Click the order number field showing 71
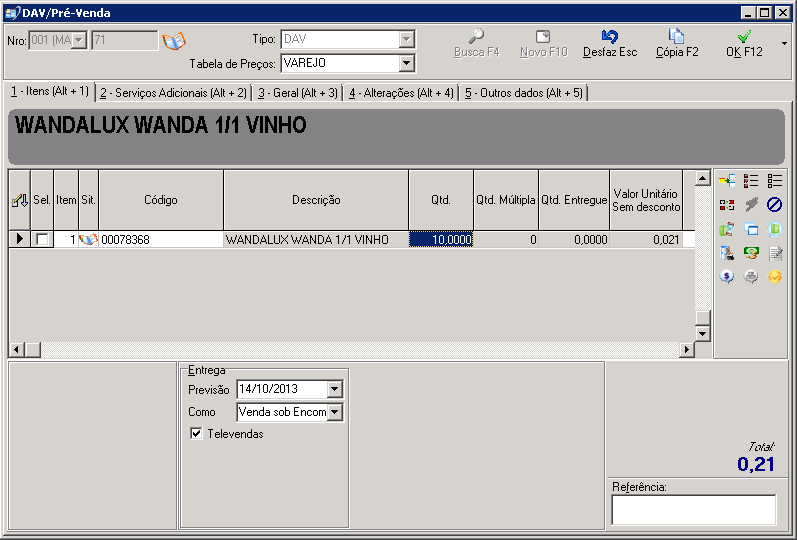The width and height of the screenshot is (797, 540). (x=125, y=40)
